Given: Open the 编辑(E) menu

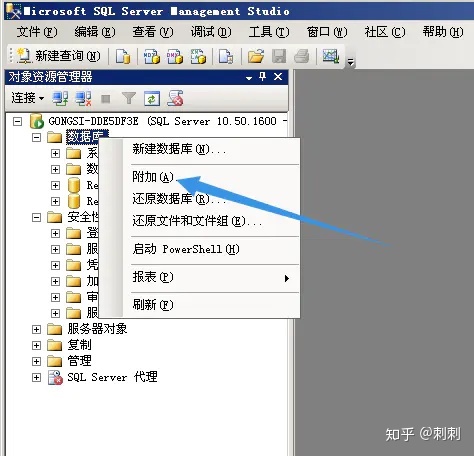Looking at the screenshot, I should click(x=95, y=32).
